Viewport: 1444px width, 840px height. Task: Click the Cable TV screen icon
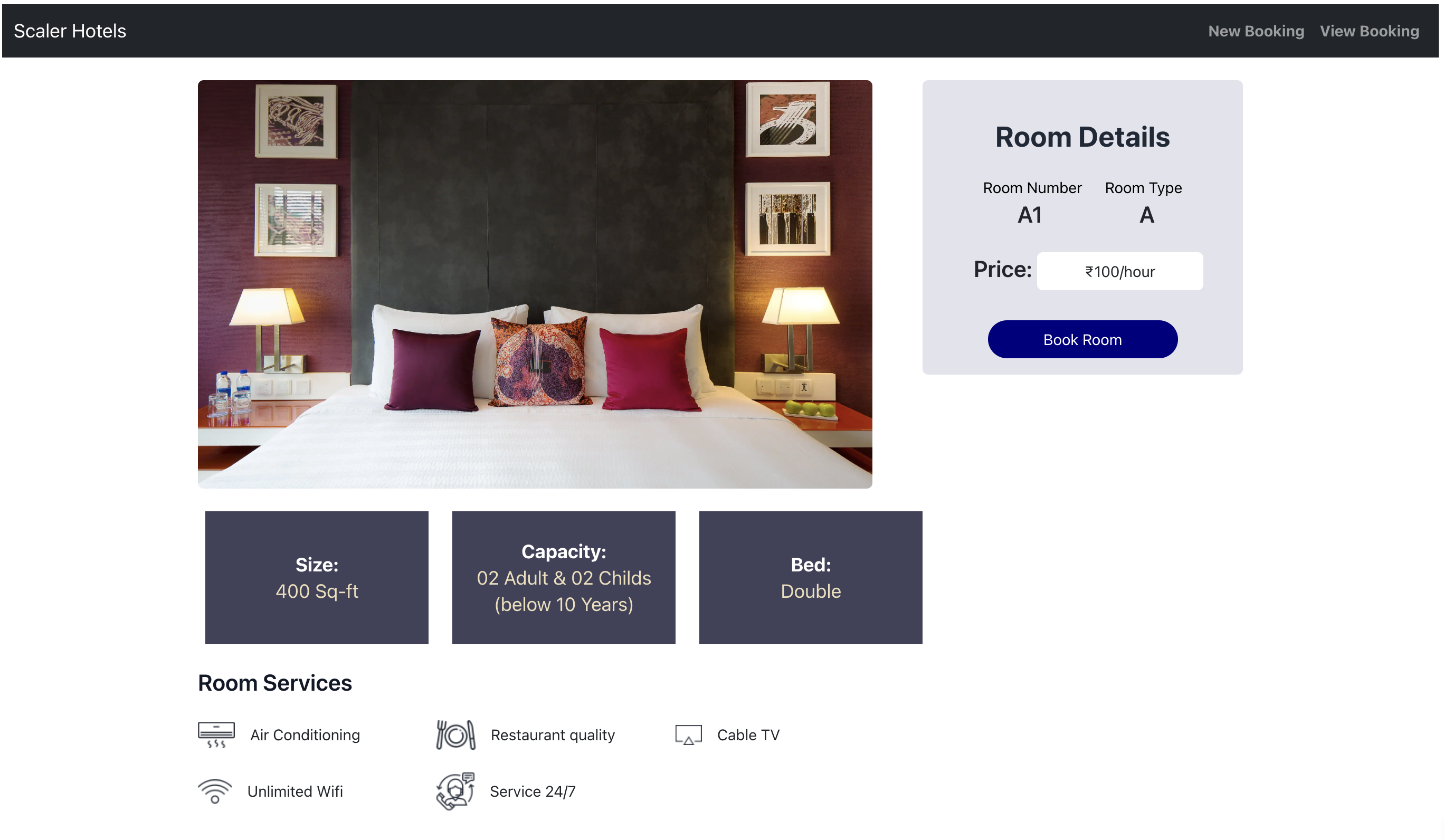tap(688, 734)
